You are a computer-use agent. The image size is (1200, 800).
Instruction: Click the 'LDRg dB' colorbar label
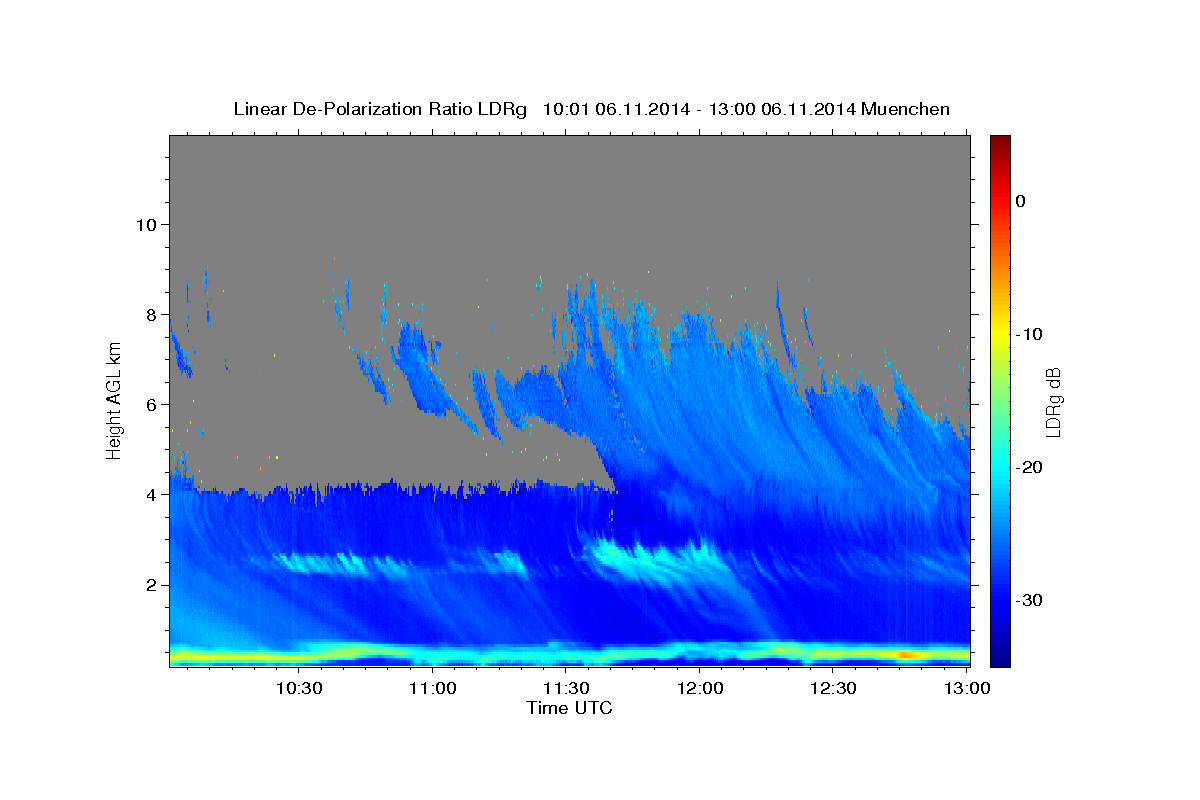1052,402
